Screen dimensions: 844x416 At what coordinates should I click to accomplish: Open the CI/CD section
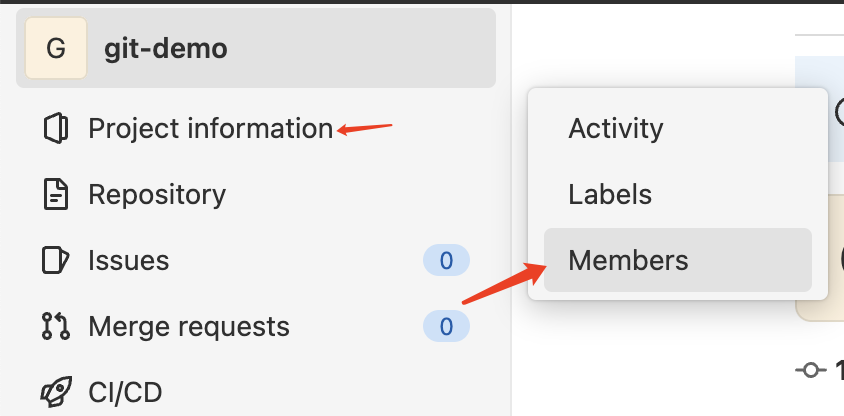[x=125, y=391]
